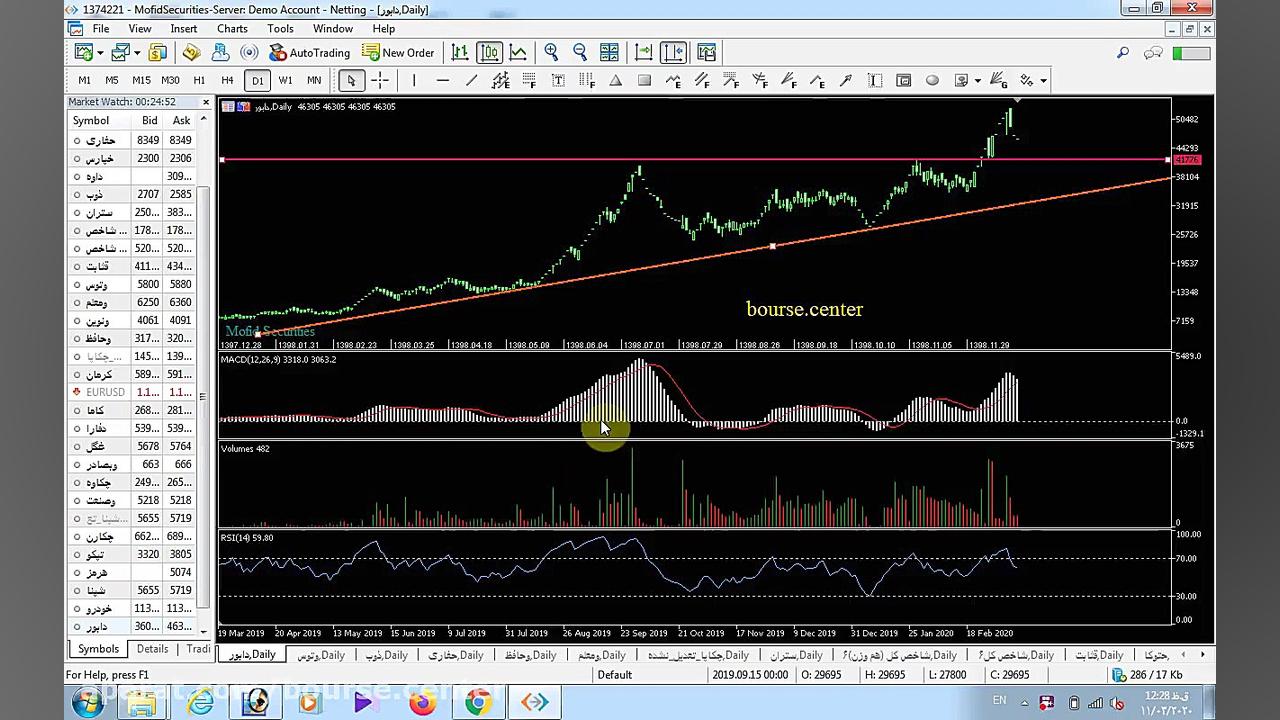The height and width of the screenshot is (720, 1280).
Task: Switch chart to bar chart style
Action: [x=460, y=52]
